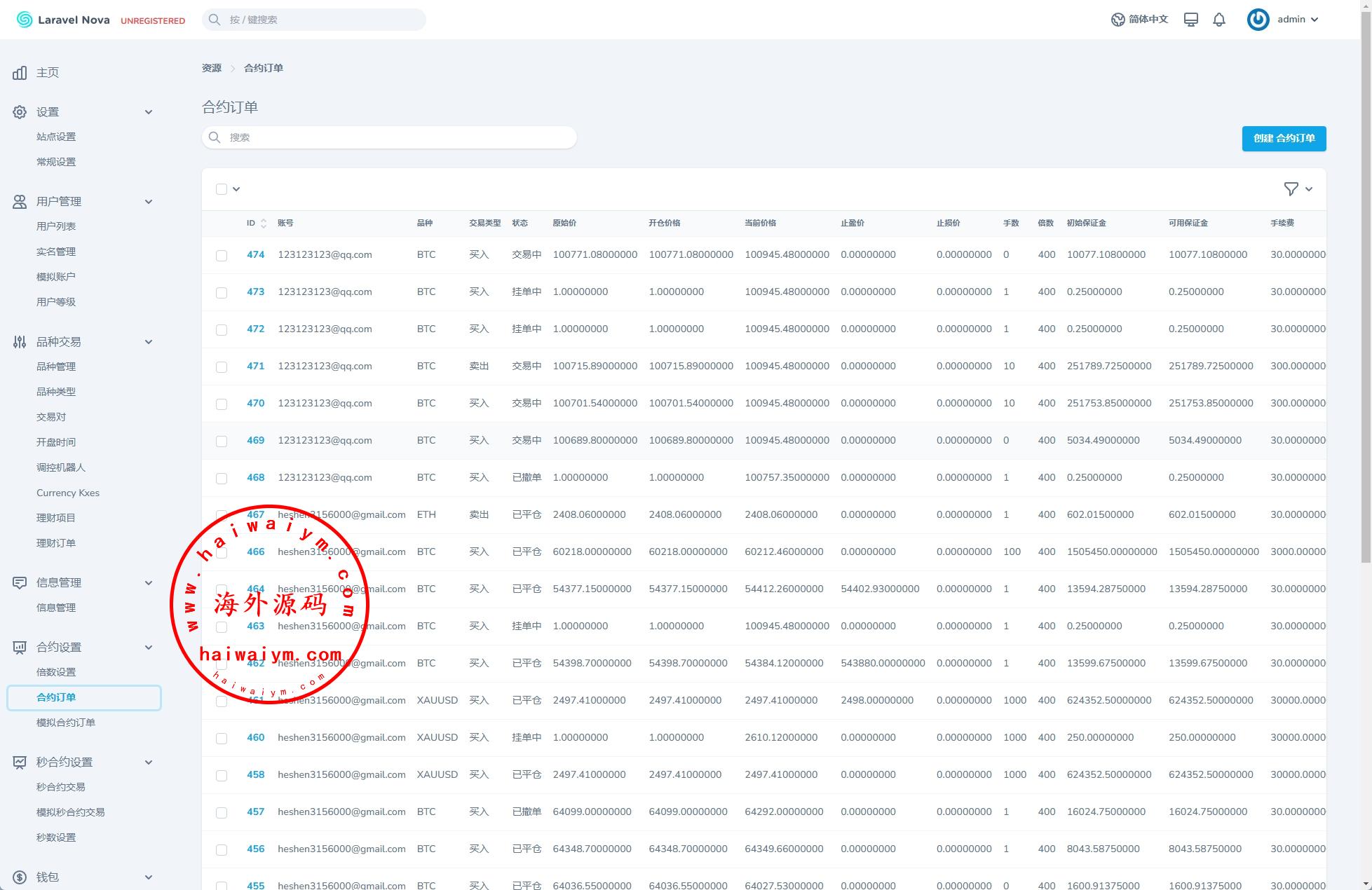Click the admin avatar icon
This screenshot has height=890, width=1372.
coord(1258,20)
